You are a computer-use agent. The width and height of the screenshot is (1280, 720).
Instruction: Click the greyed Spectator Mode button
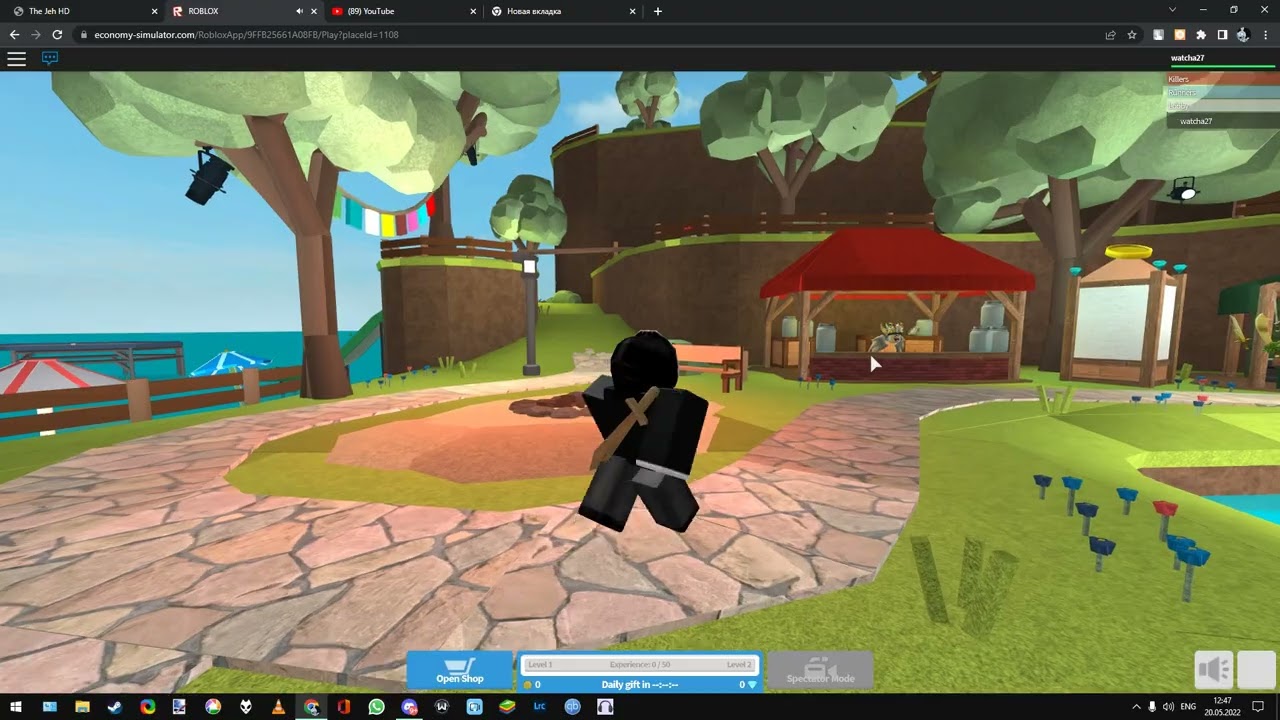(820, 672)
